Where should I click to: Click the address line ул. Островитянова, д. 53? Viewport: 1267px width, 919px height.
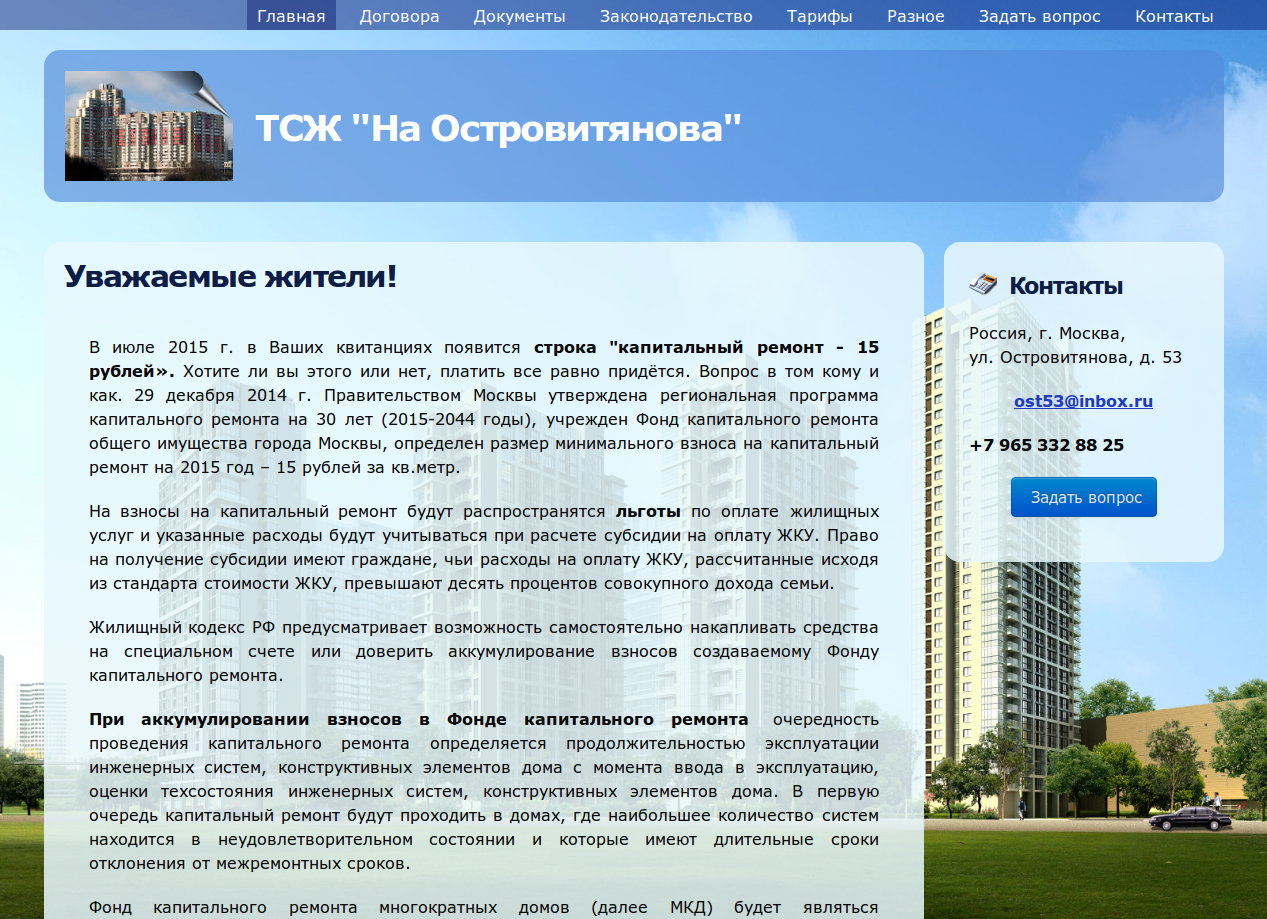1075,357
